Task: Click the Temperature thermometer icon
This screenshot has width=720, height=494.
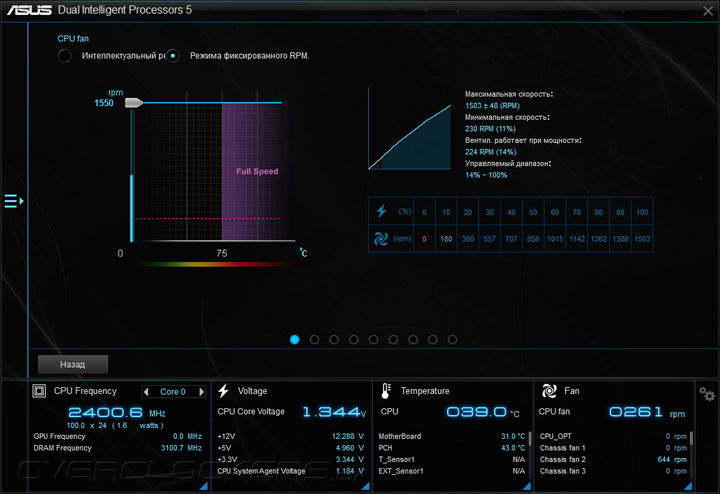Action: click(386, 391)
